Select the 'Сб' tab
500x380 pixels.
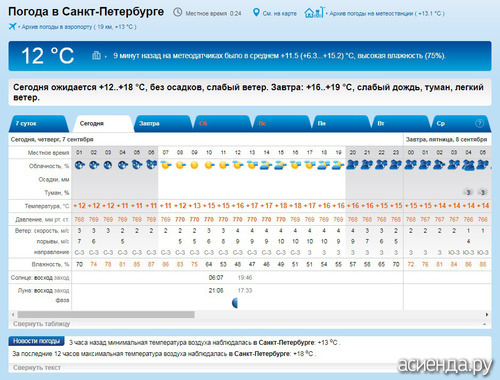coord(222,123)
